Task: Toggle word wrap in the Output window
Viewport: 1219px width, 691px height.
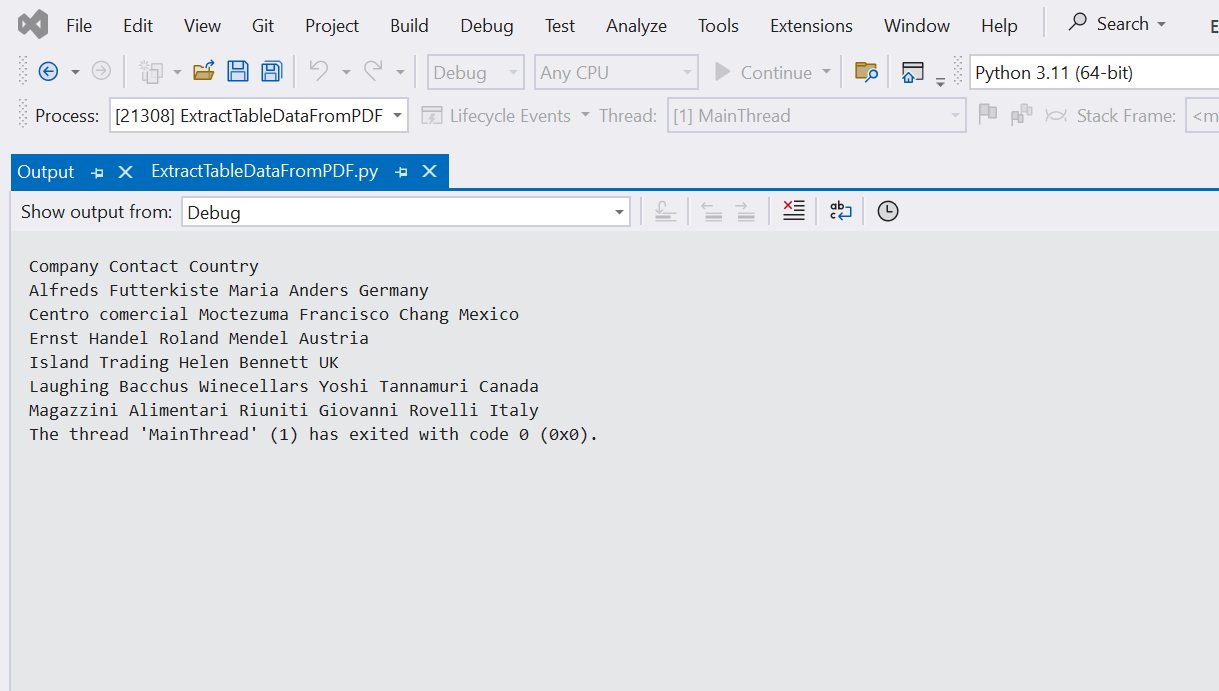Action: [x=840, y=210]
